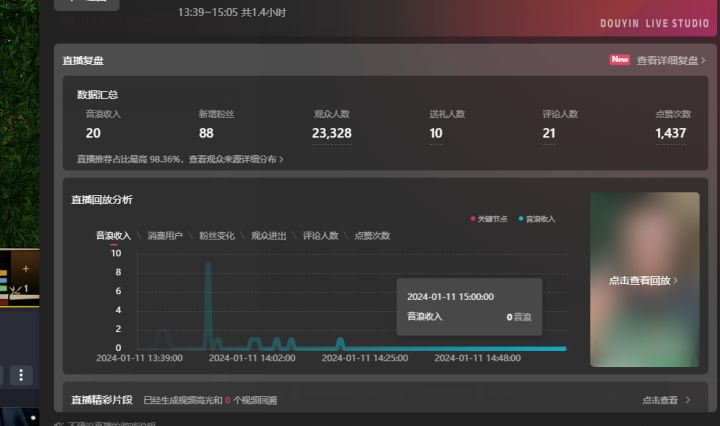Click the 20 音浪收入 summary value
This screenshot has width=720, height=426.
click(93, 133)
